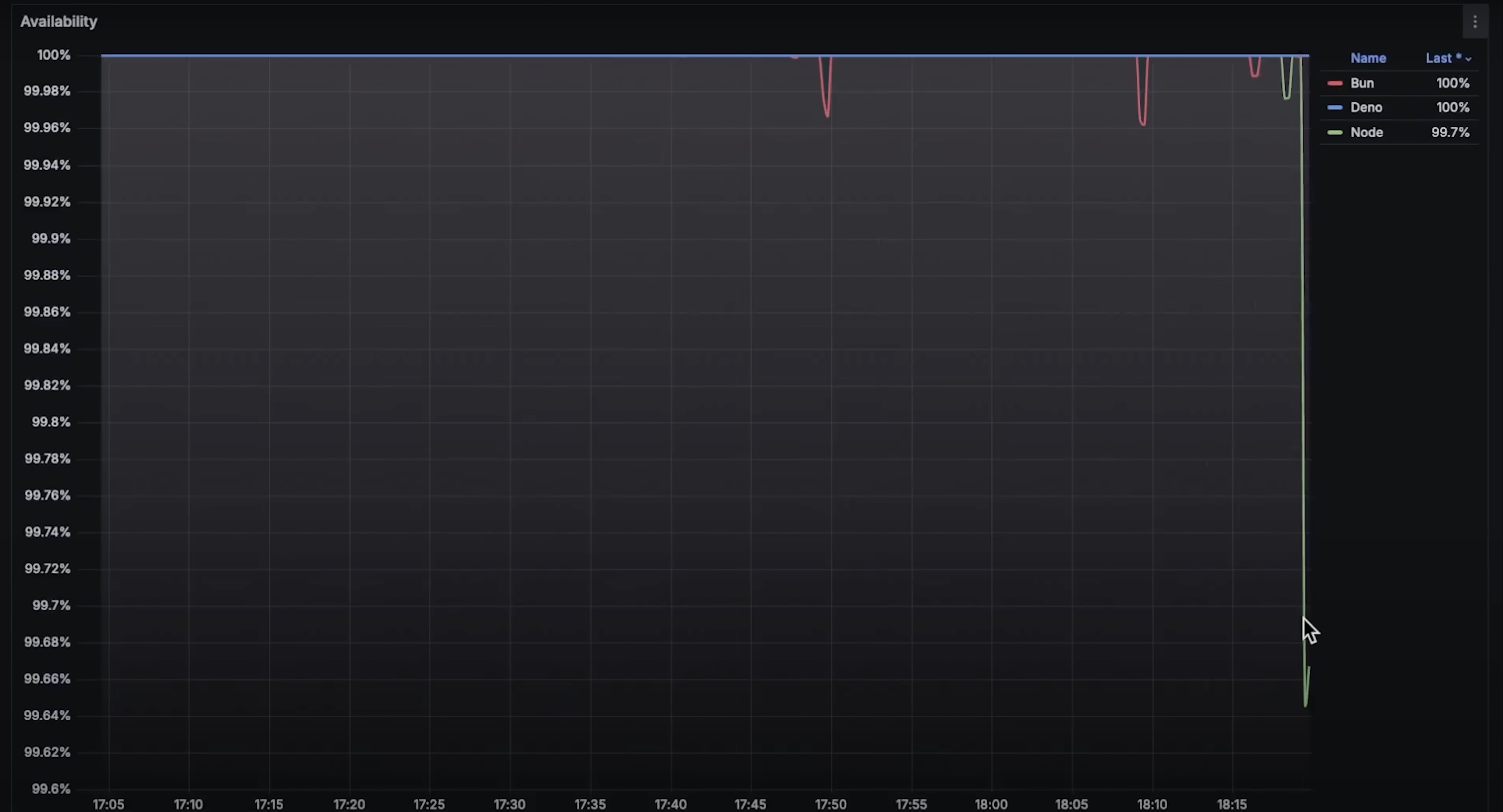The height and width of the screenshot is (812, 1503).
Task: Toggle visibility of the Bun series label
Action: point(1362,83)
